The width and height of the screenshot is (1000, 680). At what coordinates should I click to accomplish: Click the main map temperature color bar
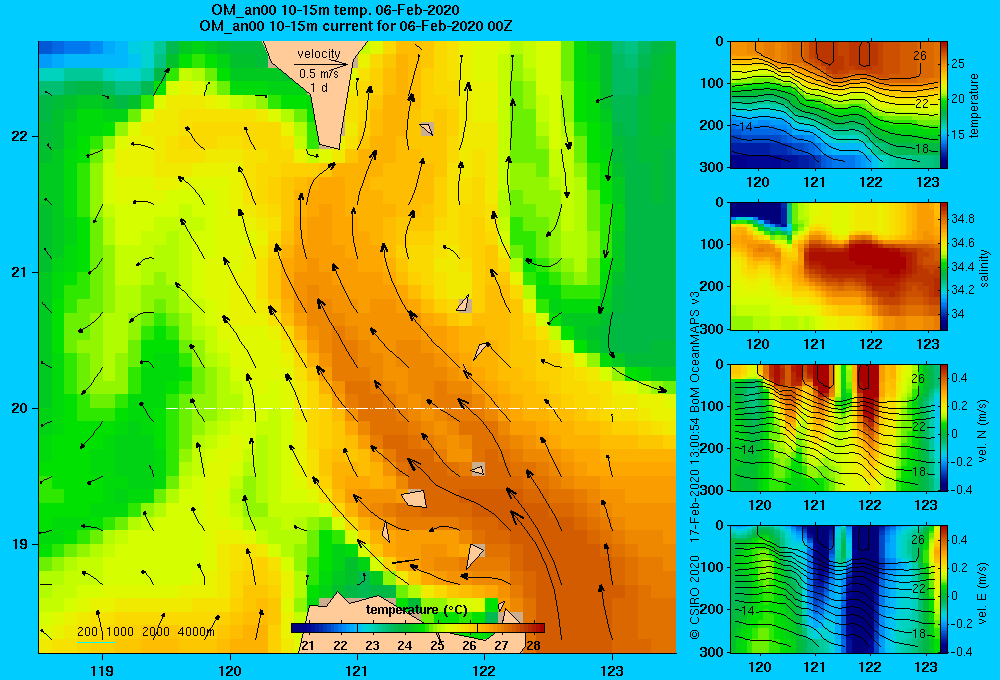[418, 628]
